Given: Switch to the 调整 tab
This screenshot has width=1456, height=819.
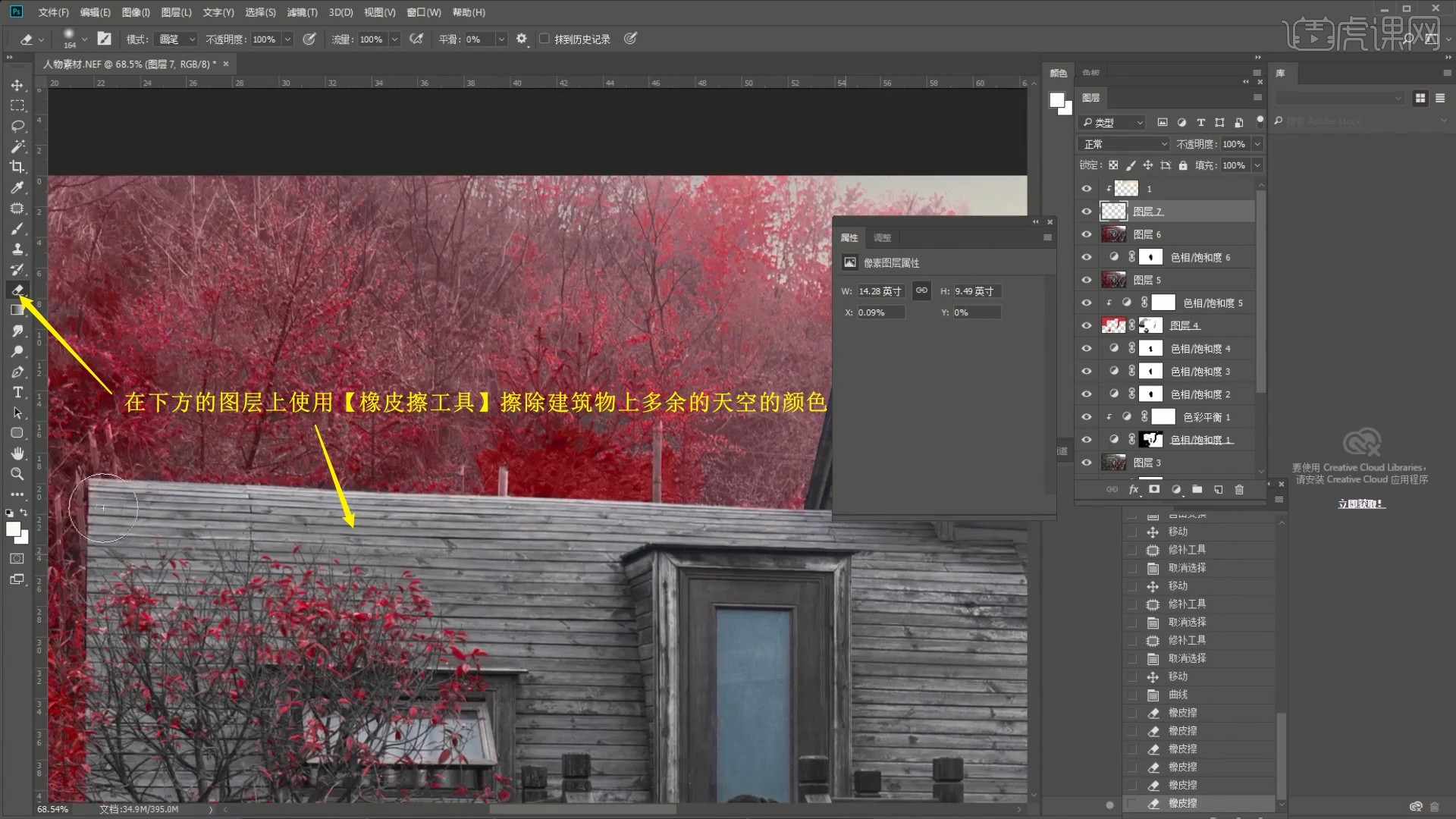Looking at the screenshot, I should [882, 238].
